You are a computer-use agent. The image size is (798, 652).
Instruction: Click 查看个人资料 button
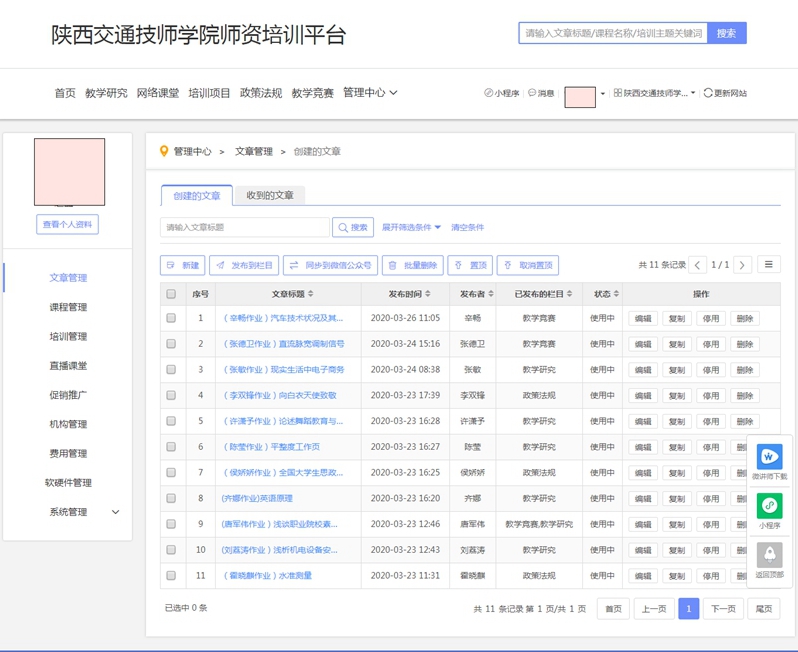68,225
